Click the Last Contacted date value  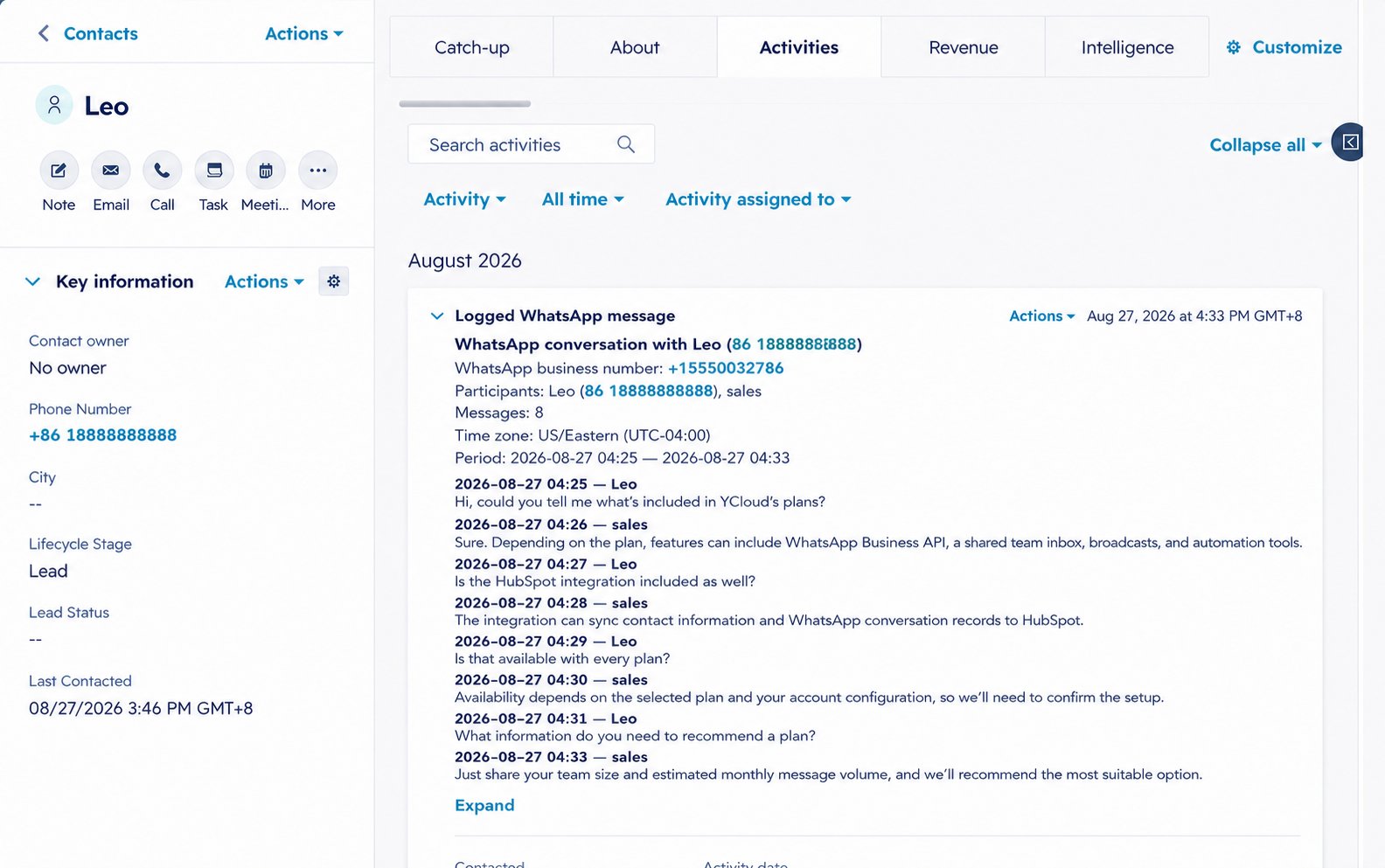click(x=141, y=708)
